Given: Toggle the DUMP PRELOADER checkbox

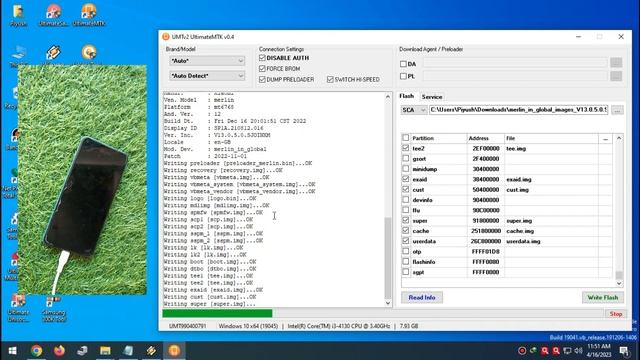Looking at the screenshot, I should 262,80.
